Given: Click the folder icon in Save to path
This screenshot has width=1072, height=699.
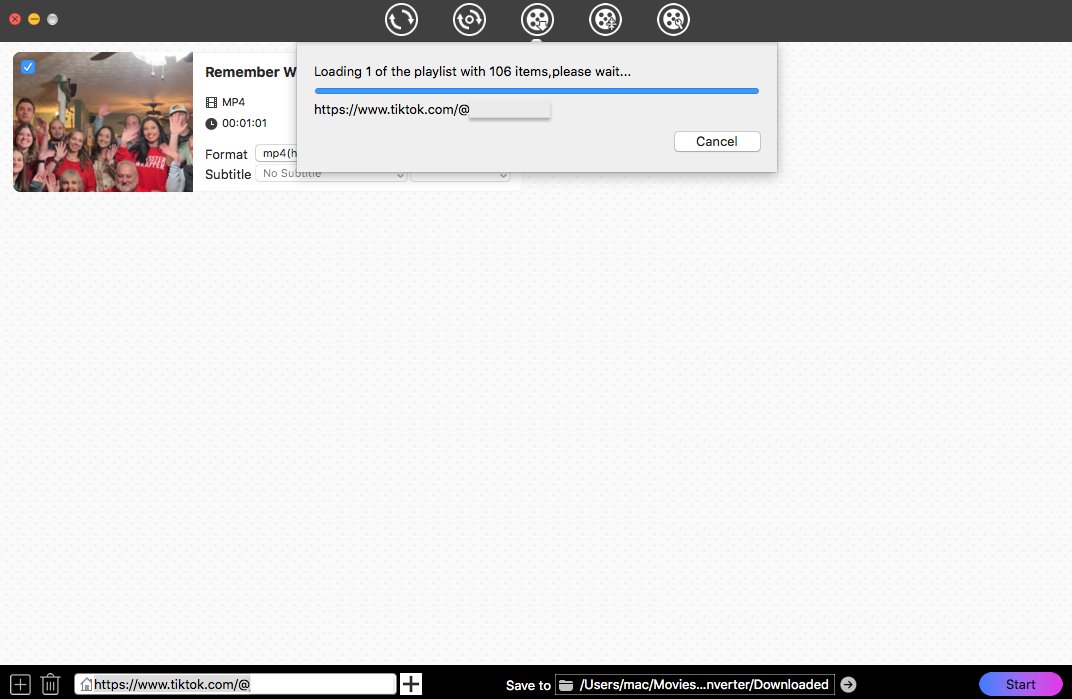Looking at the screenshot, I should [x=566, y=685].
